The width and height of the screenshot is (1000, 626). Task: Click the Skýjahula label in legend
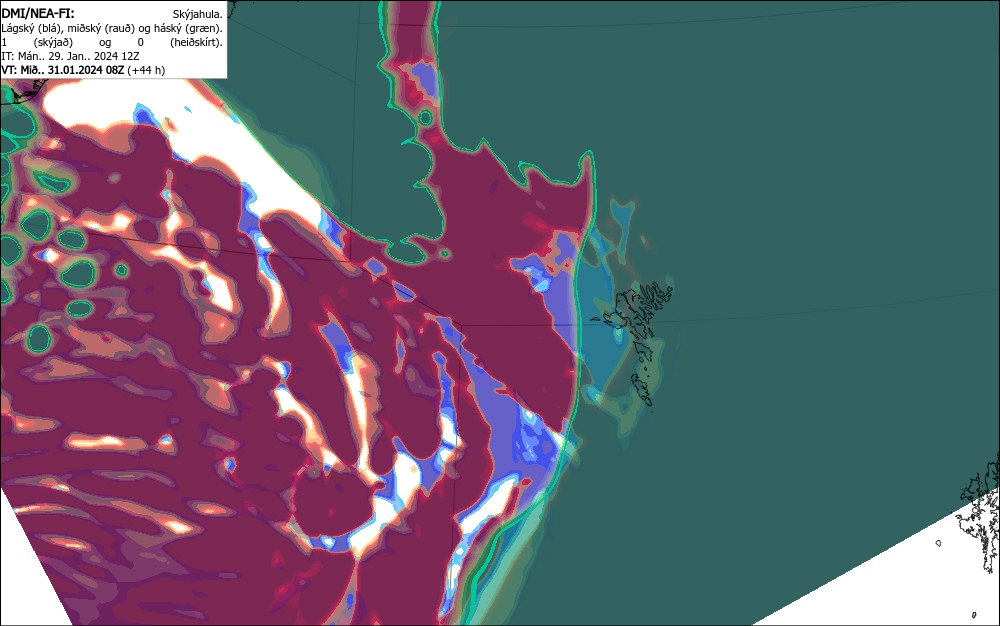[198, 14]
